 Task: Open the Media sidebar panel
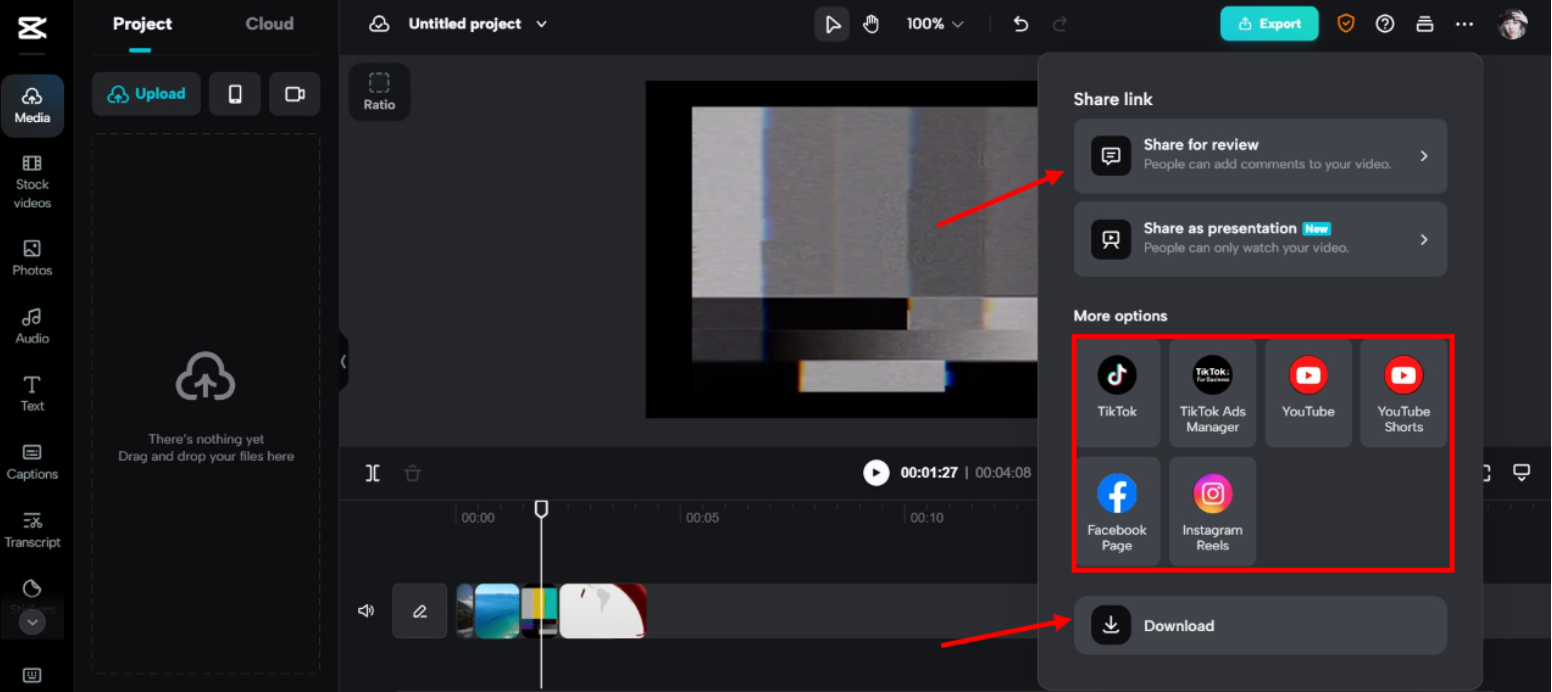pos(32,105)
